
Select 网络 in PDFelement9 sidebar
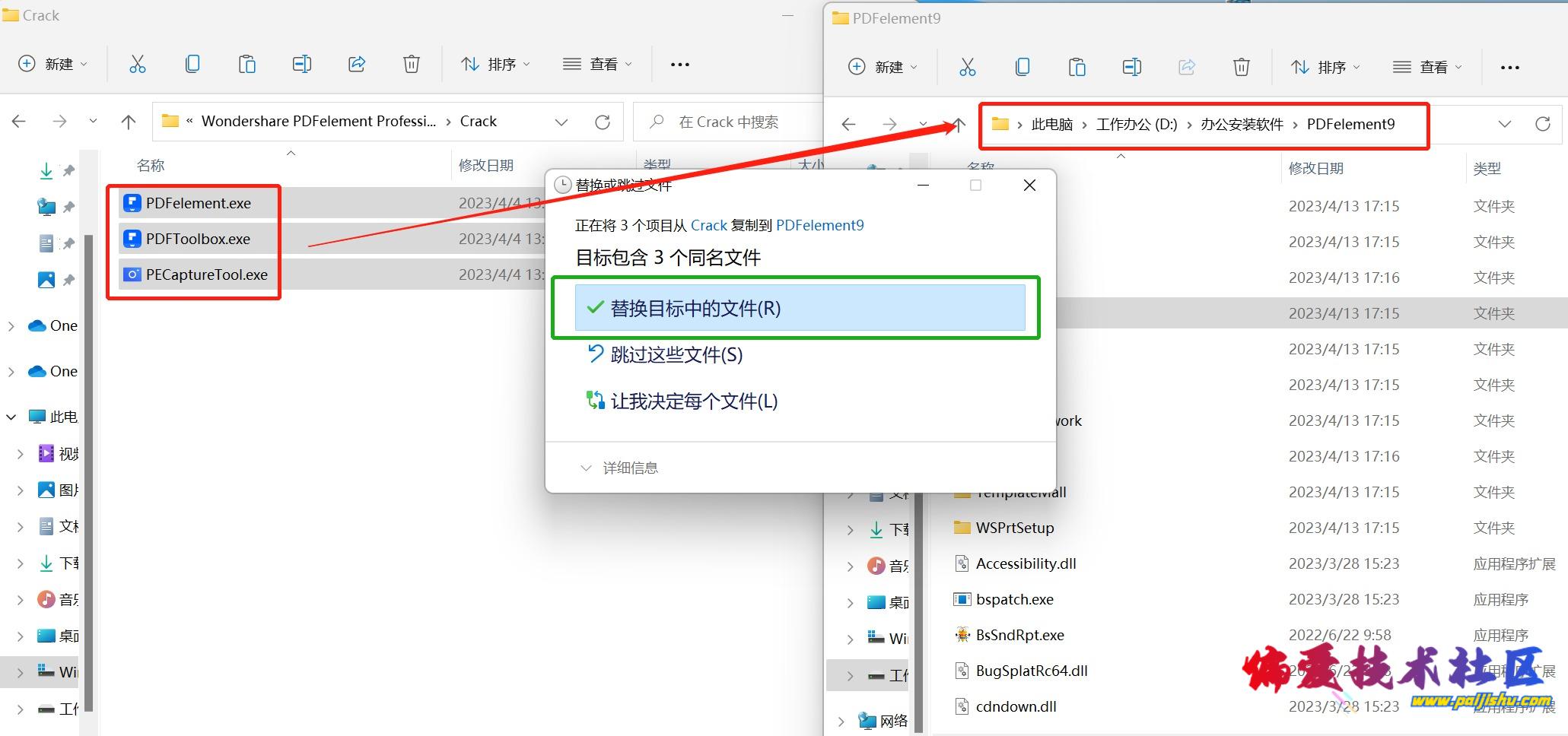pyautogui.click(x=883, y=720)
